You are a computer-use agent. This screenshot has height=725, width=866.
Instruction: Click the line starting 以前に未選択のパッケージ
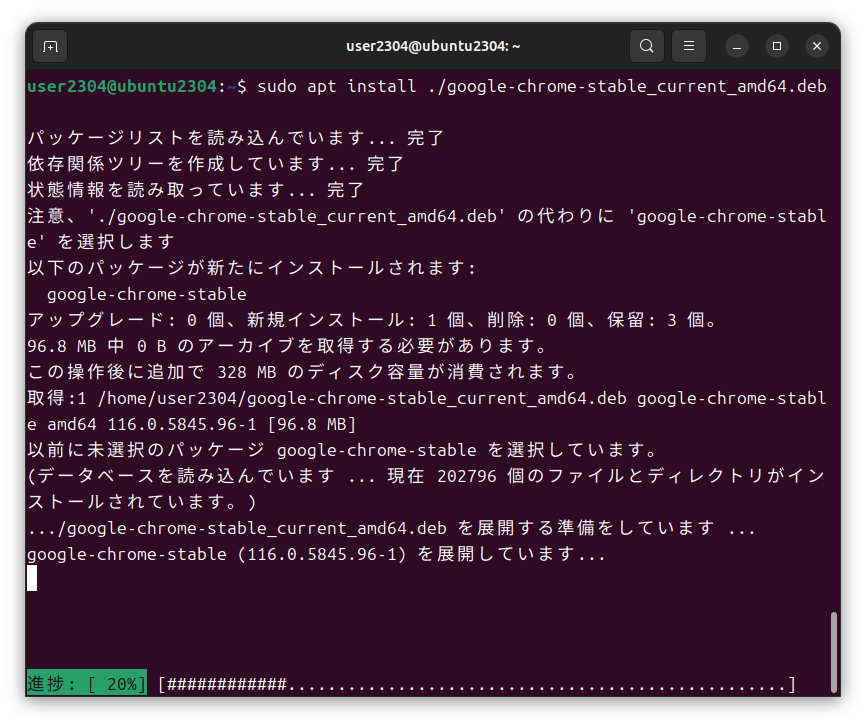coord(342,450)
